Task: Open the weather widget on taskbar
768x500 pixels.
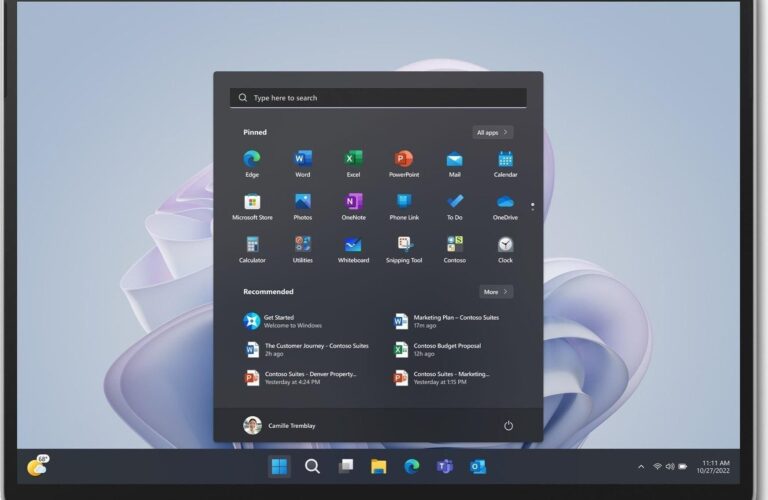Action: 38,466
